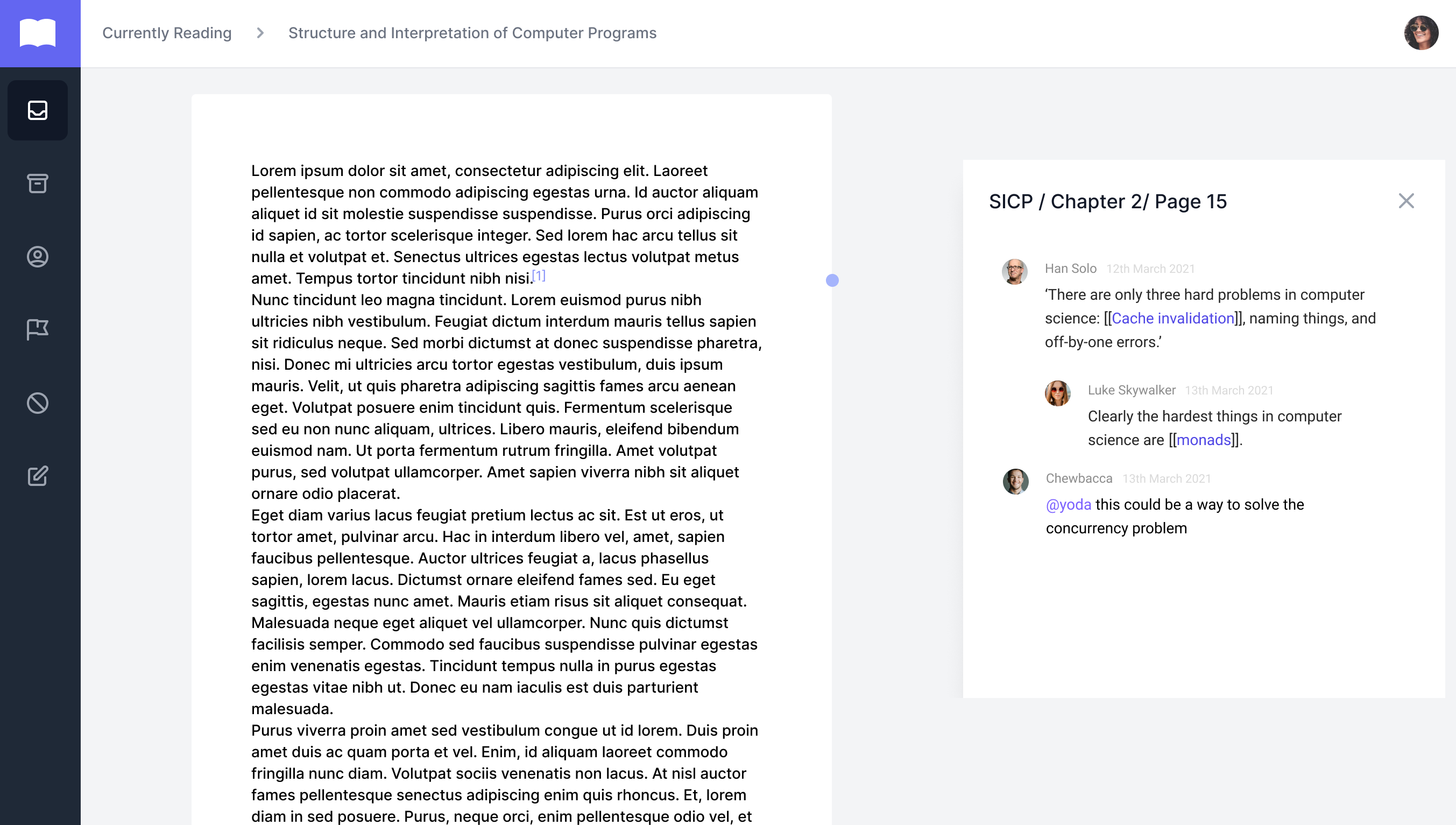This screenshot has height=825, width=1456.
Task: Close the SICP Chapter 2 comments panel
Action: pos(1406,201)
